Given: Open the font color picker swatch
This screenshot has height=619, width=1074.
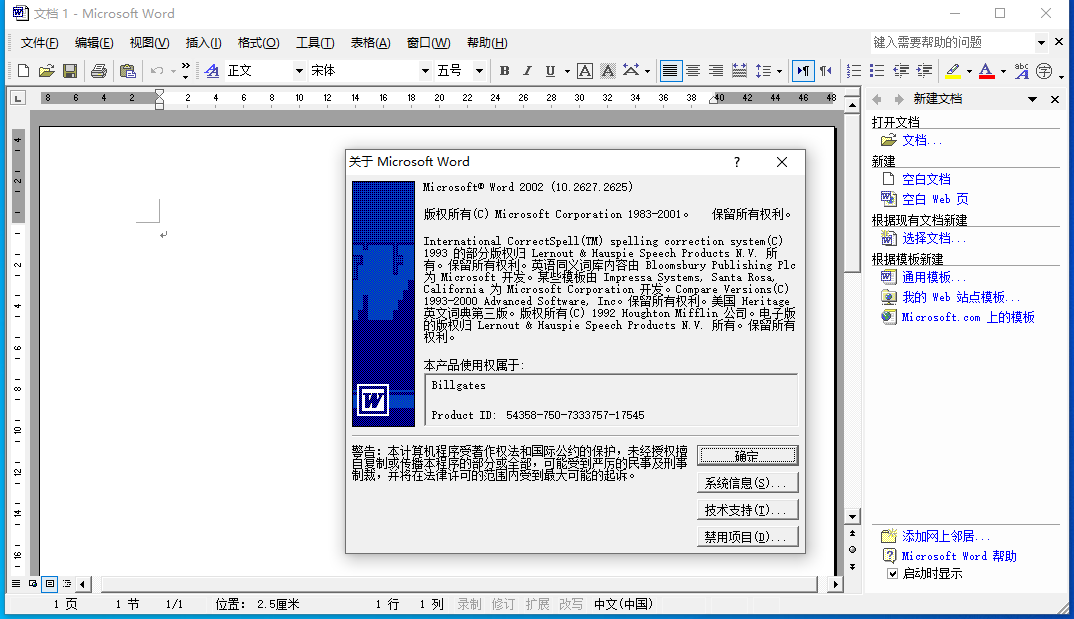Looking at the screenshot, I should coord(988,71).
